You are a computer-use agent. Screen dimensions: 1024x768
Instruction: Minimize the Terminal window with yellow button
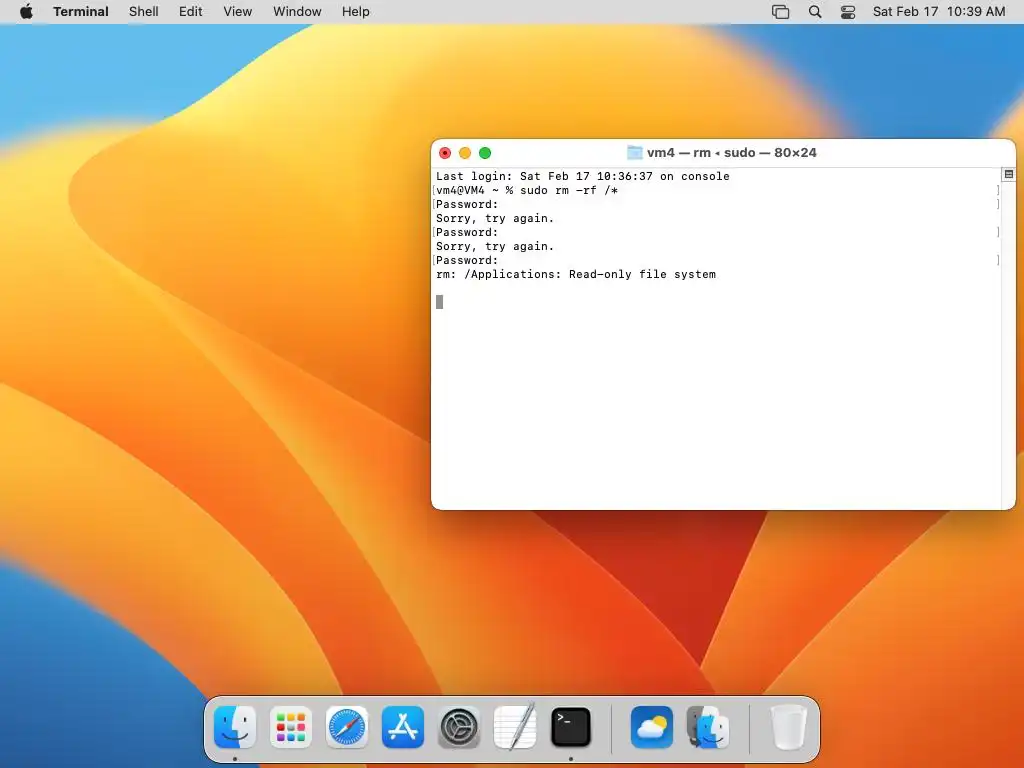465,153
